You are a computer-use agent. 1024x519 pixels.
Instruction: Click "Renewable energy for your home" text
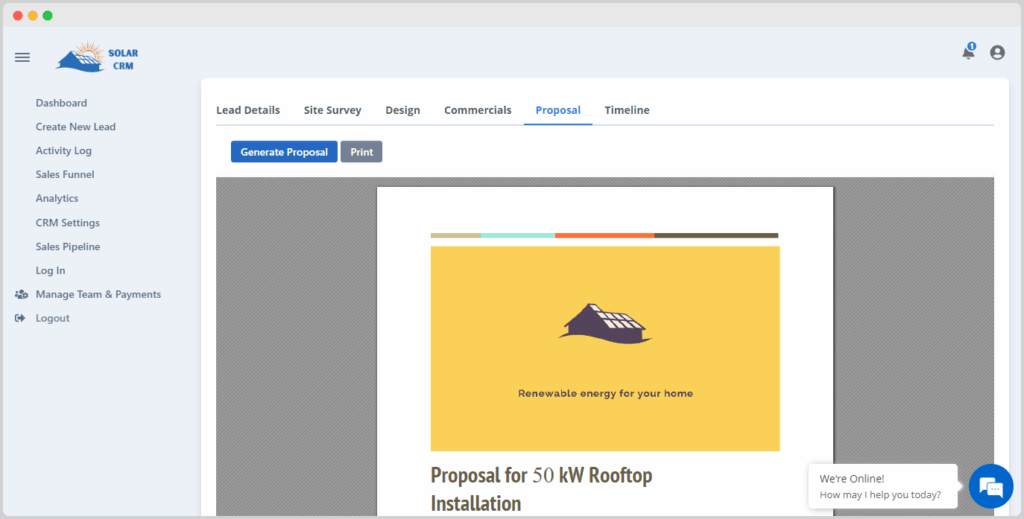[x=605, y=394]
